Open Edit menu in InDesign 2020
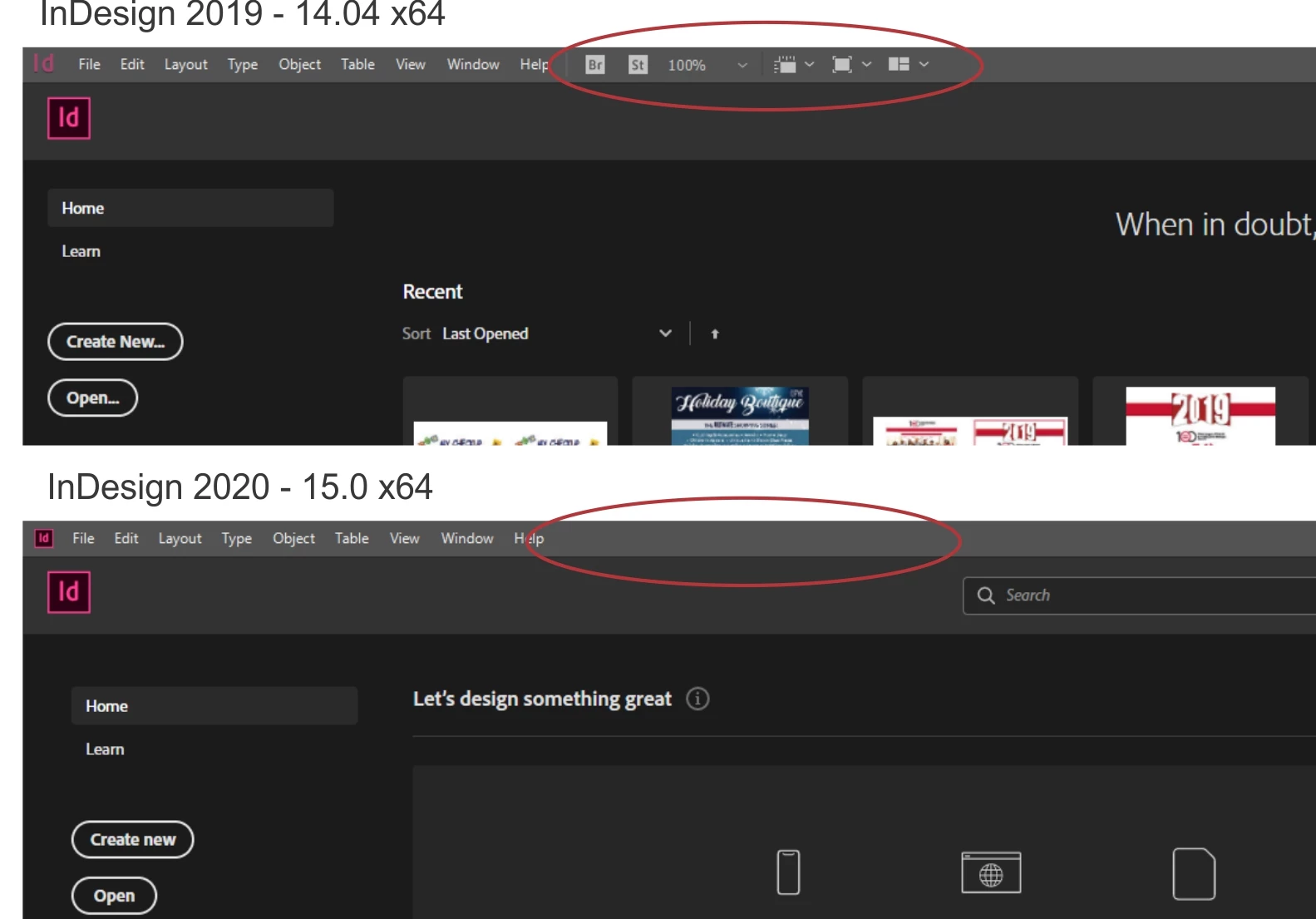The width and height of the screenshot is (1316, 919). (x=126, y=538)
